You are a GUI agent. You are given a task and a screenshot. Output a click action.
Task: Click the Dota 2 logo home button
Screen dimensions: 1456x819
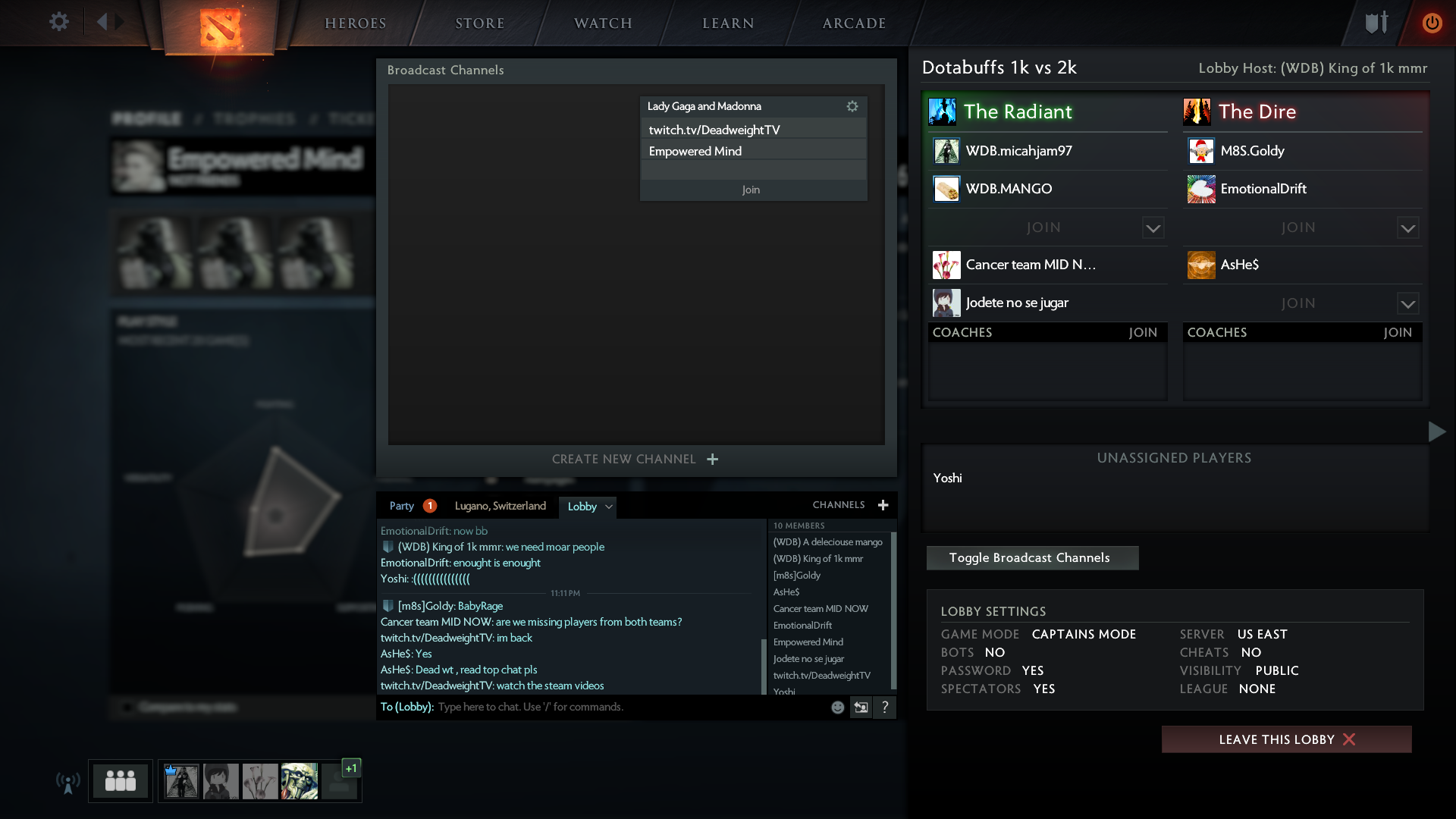(220, 27)
